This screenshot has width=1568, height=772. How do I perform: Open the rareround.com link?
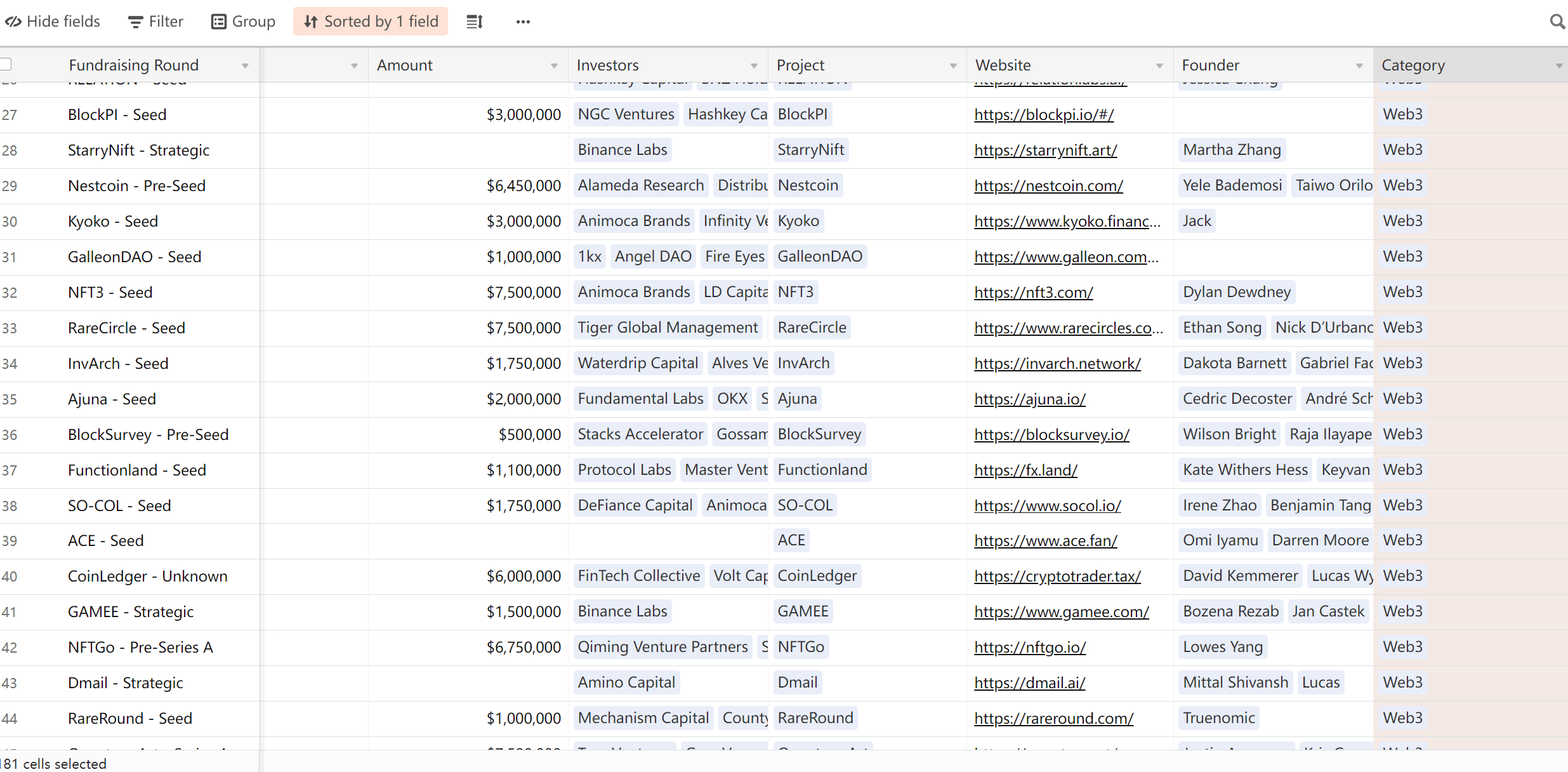coord(1053,718)
